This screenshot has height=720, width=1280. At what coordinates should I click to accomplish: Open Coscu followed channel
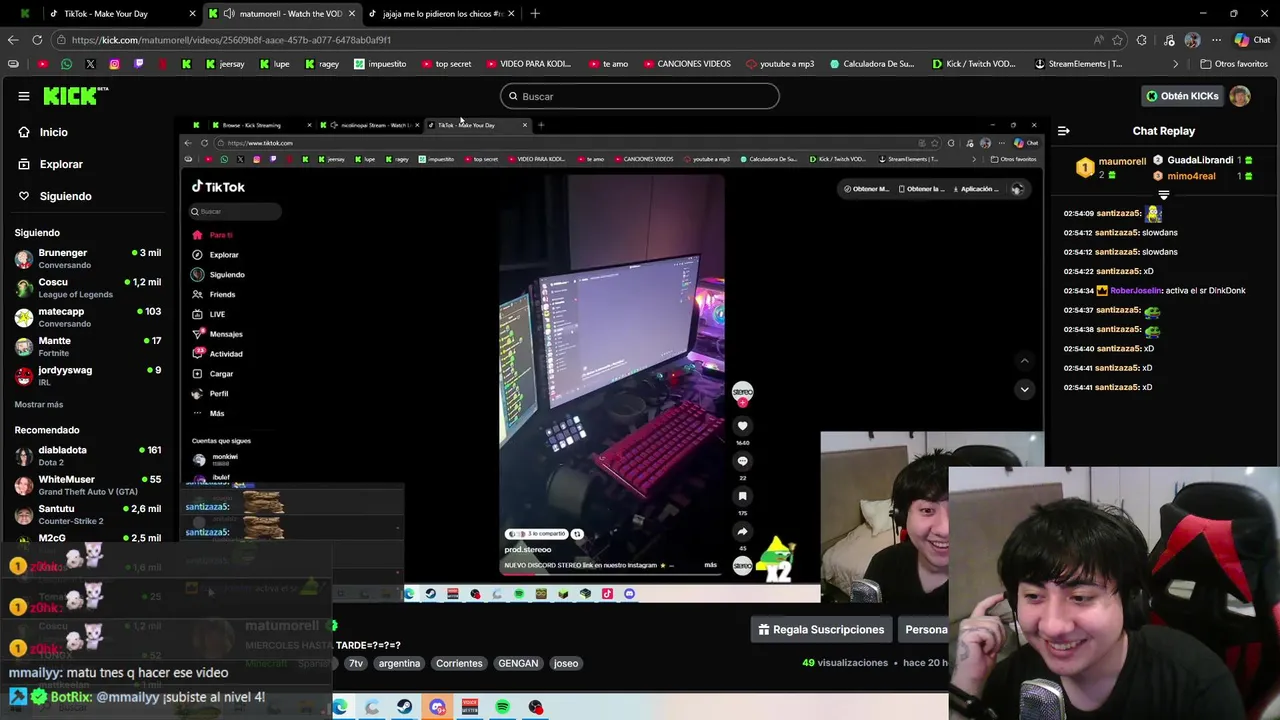pos(88,288)
